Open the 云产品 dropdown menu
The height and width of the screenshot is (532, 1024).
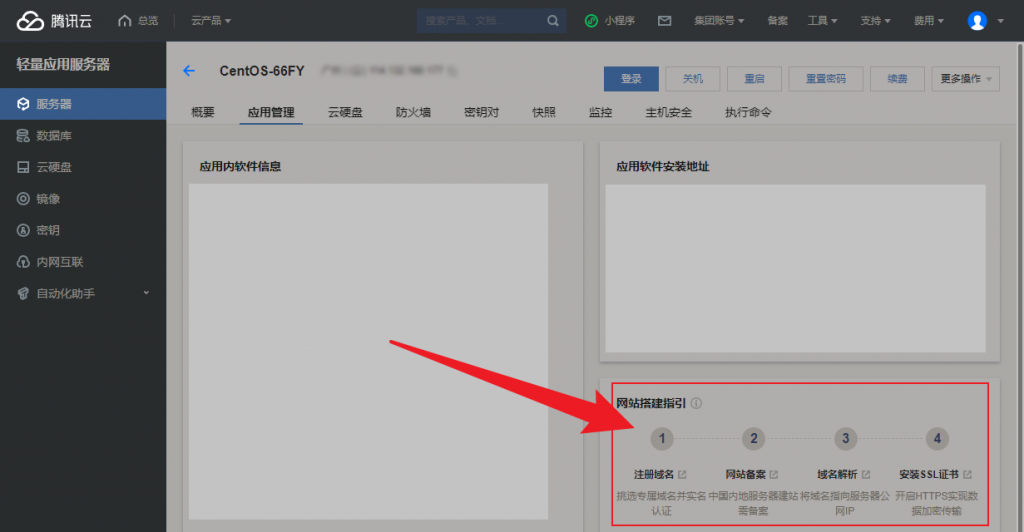coord(211,21)
